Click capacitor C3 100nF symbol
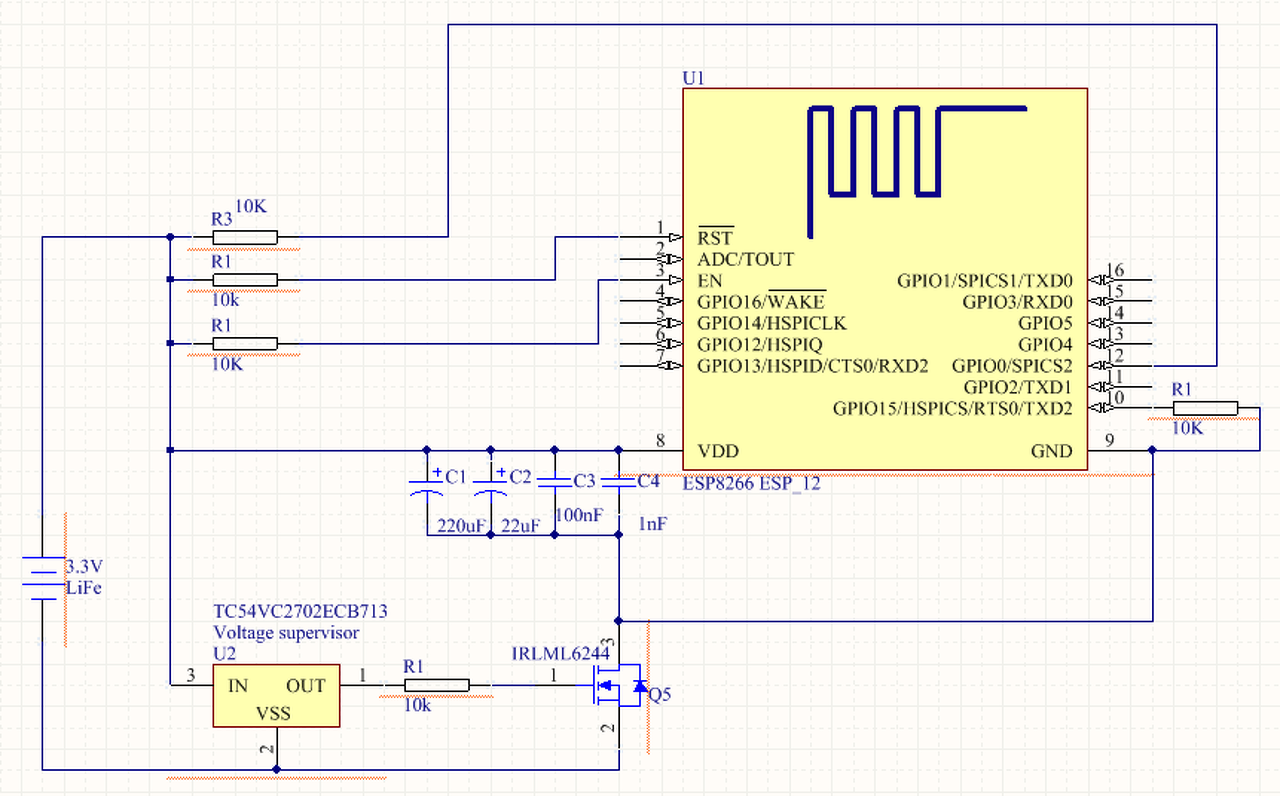The height and width of the screenshot is (796, 1280). point(555,482)
